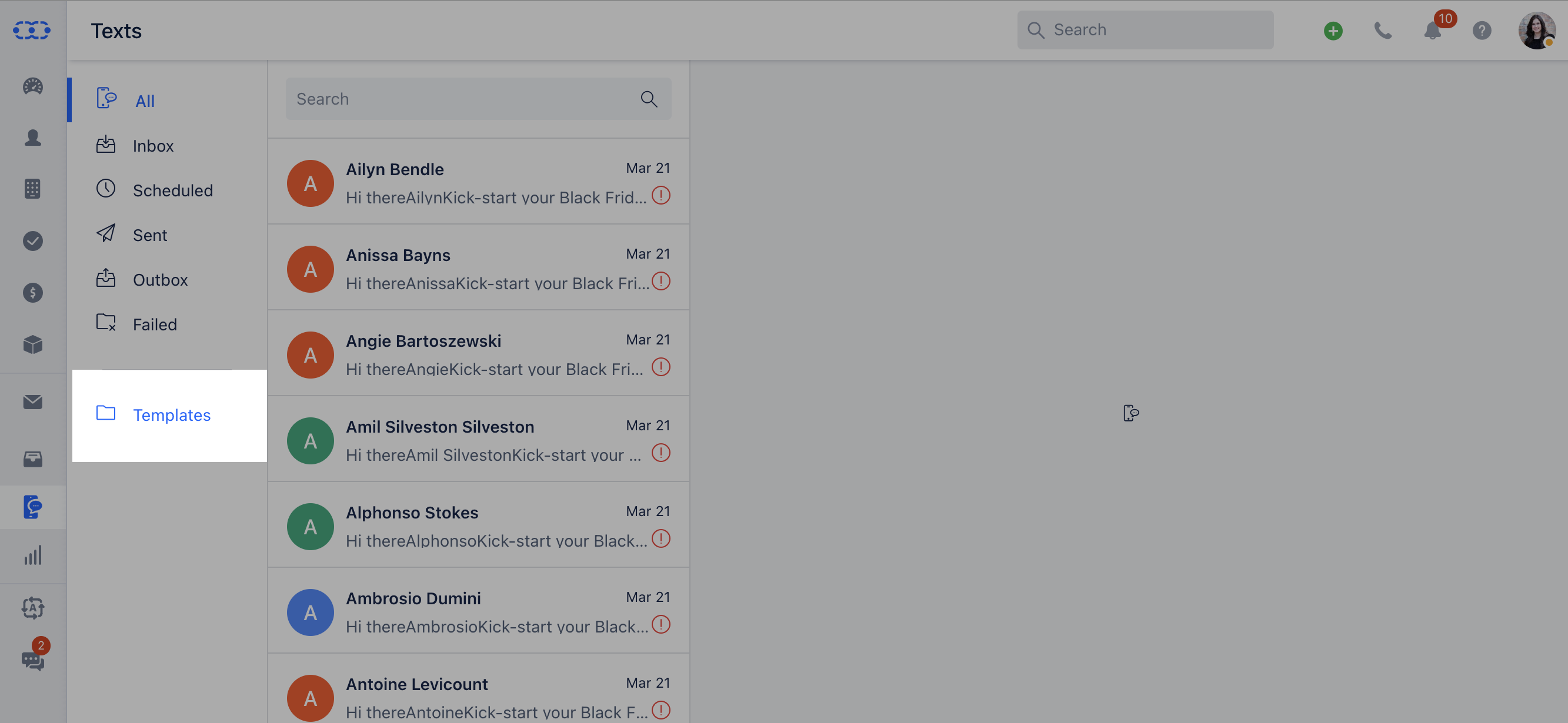Screen dimensions: 1568x723
Task: Click error alert icon on Anissa Bayns row
Action: (x=661, y=282)
